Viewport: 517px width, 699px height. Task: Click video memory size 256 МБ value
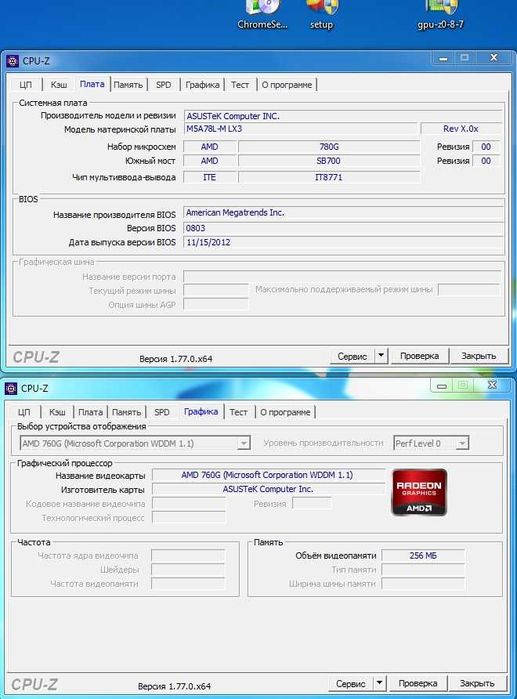(x=423, y=555)
